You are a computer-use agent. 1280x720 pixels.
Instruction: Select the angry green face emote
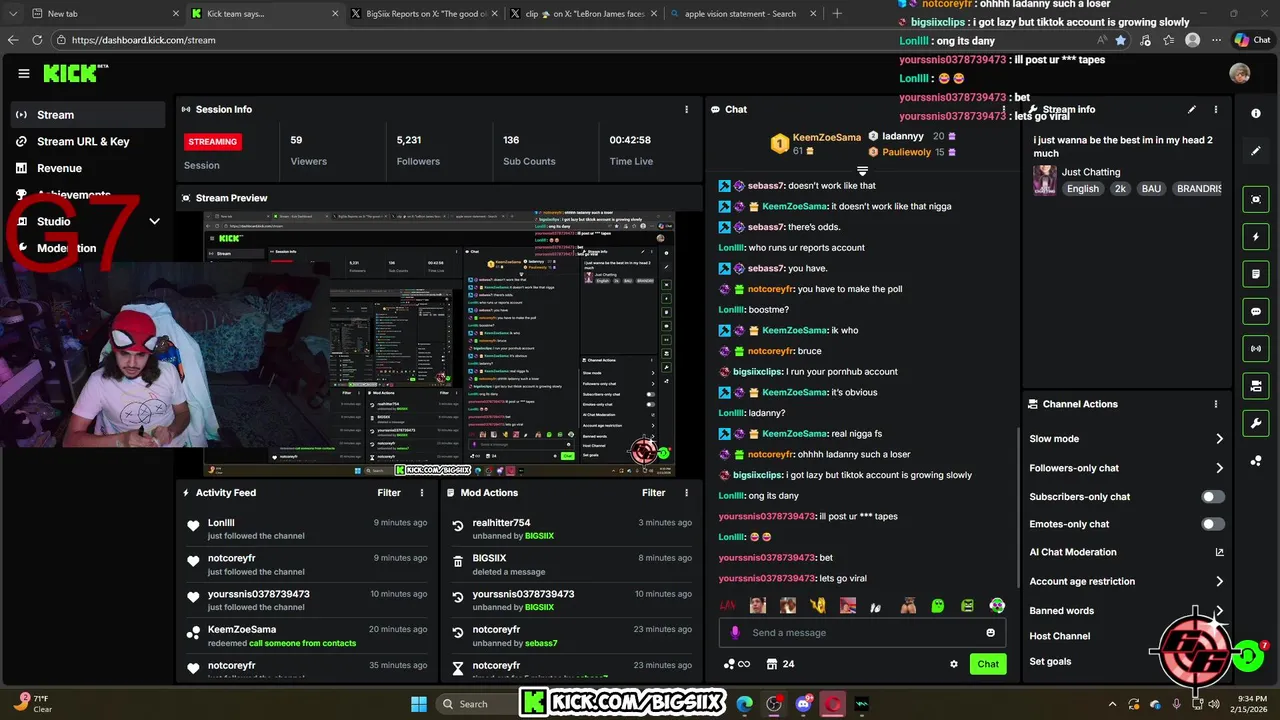pos(967,605)
